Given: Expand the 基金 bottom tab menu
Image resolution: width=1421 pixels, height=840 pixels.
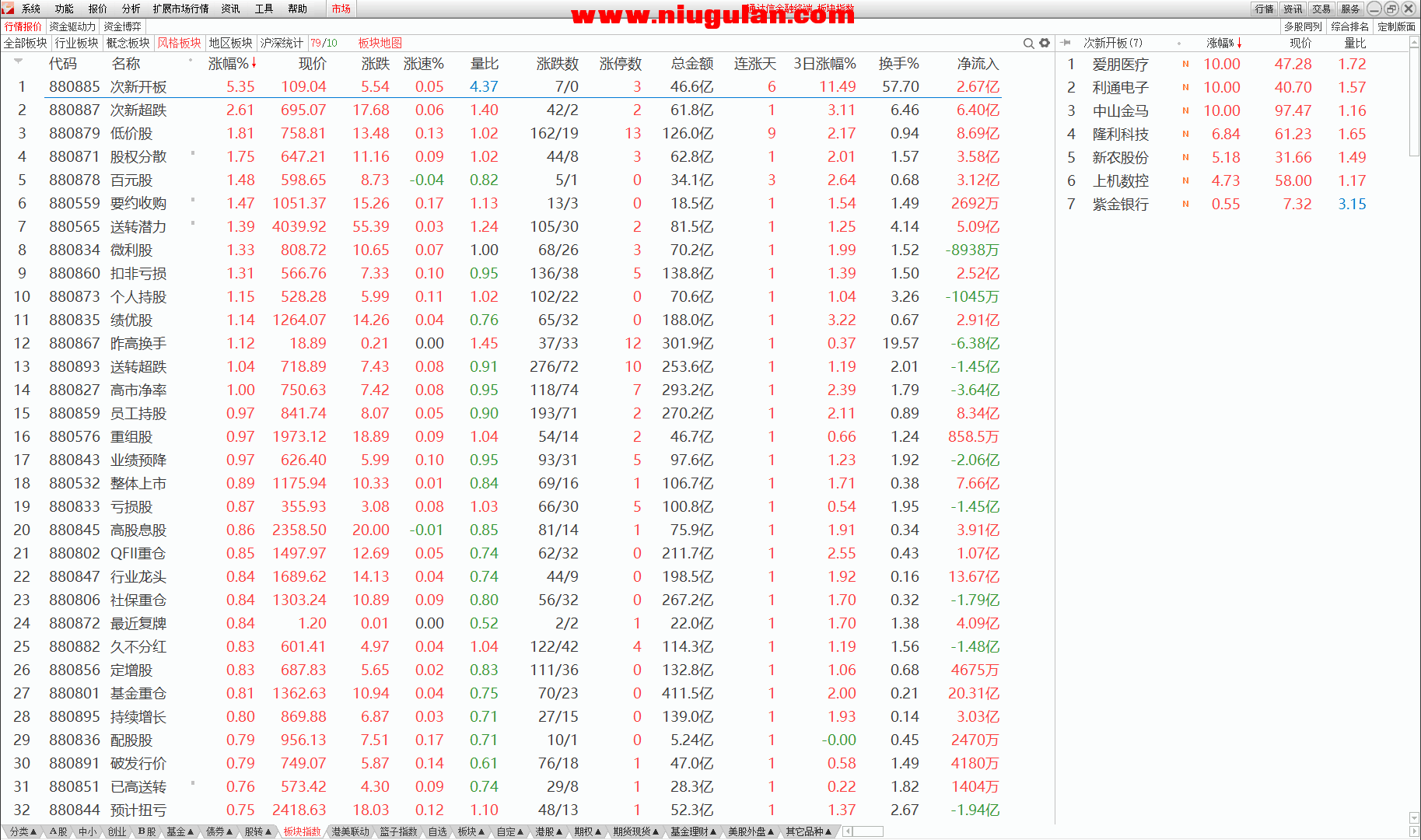Looking at the screenshot, I should point(180,831).
